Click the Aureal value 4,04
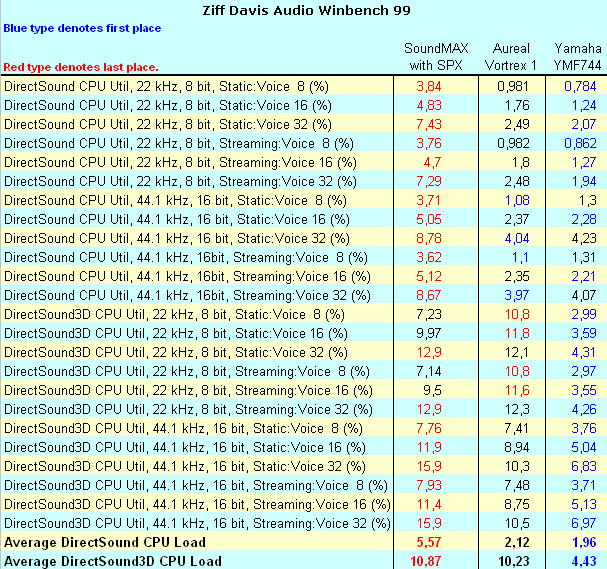This screenshot has width=607, height=569. click(x=517, y=238)
